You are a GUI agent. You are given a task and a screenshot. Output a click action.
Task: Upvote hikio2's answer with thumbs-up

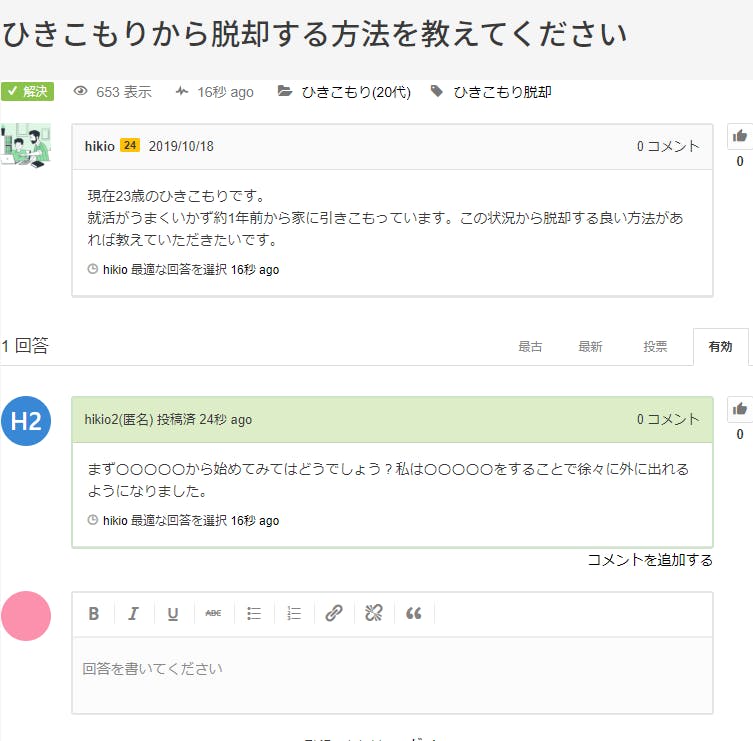(x=740, y=409)
